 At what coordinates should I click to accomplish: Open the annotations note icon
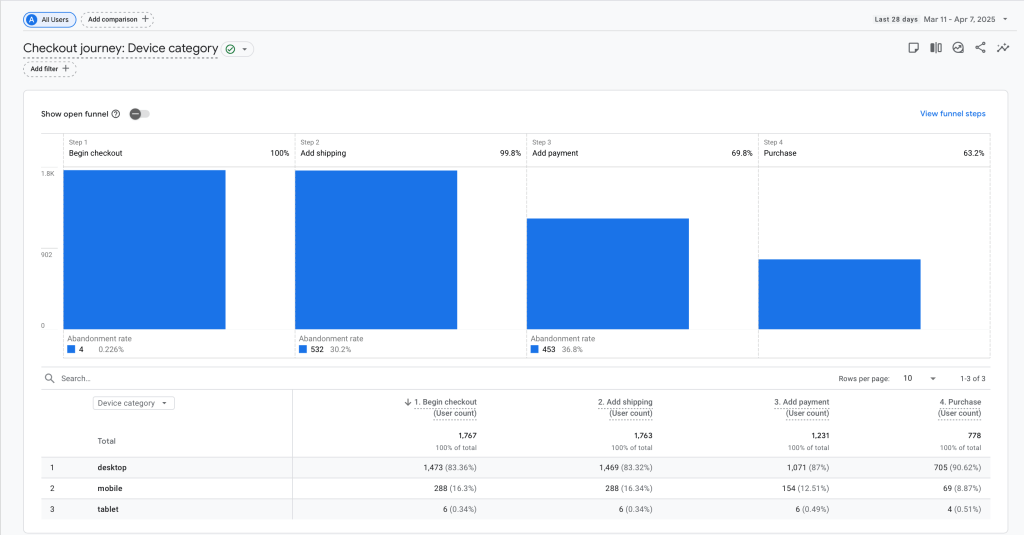click(913, 48)
